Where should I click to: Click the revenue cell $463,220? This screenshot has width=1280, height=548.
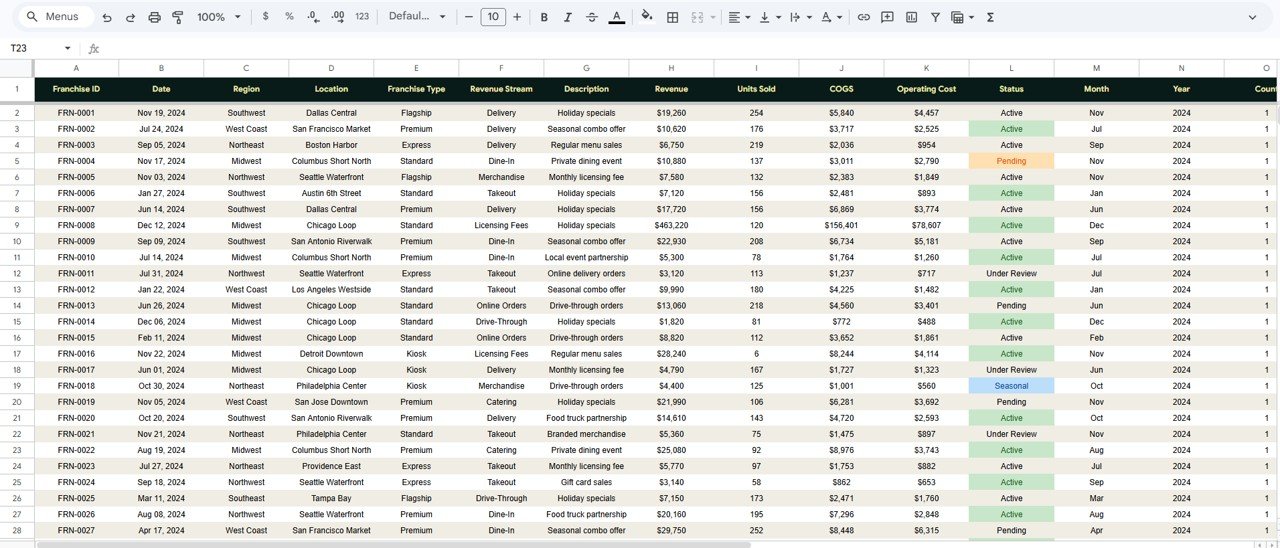(671, 225)
